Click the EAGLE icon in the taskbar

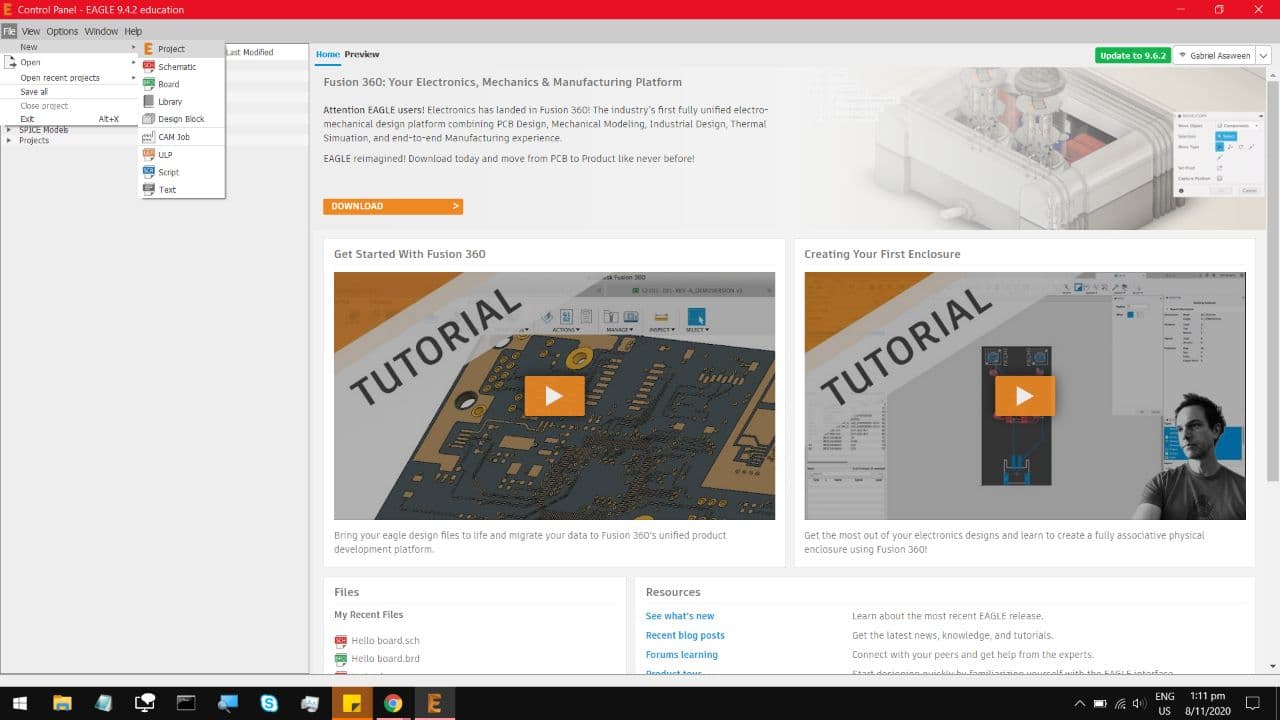(x=434, y=703)
